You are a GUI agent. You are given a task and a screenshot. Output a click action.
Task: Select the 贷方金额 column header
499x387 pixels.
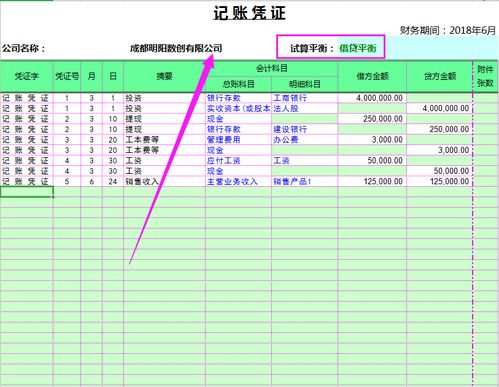click(440, 76)
